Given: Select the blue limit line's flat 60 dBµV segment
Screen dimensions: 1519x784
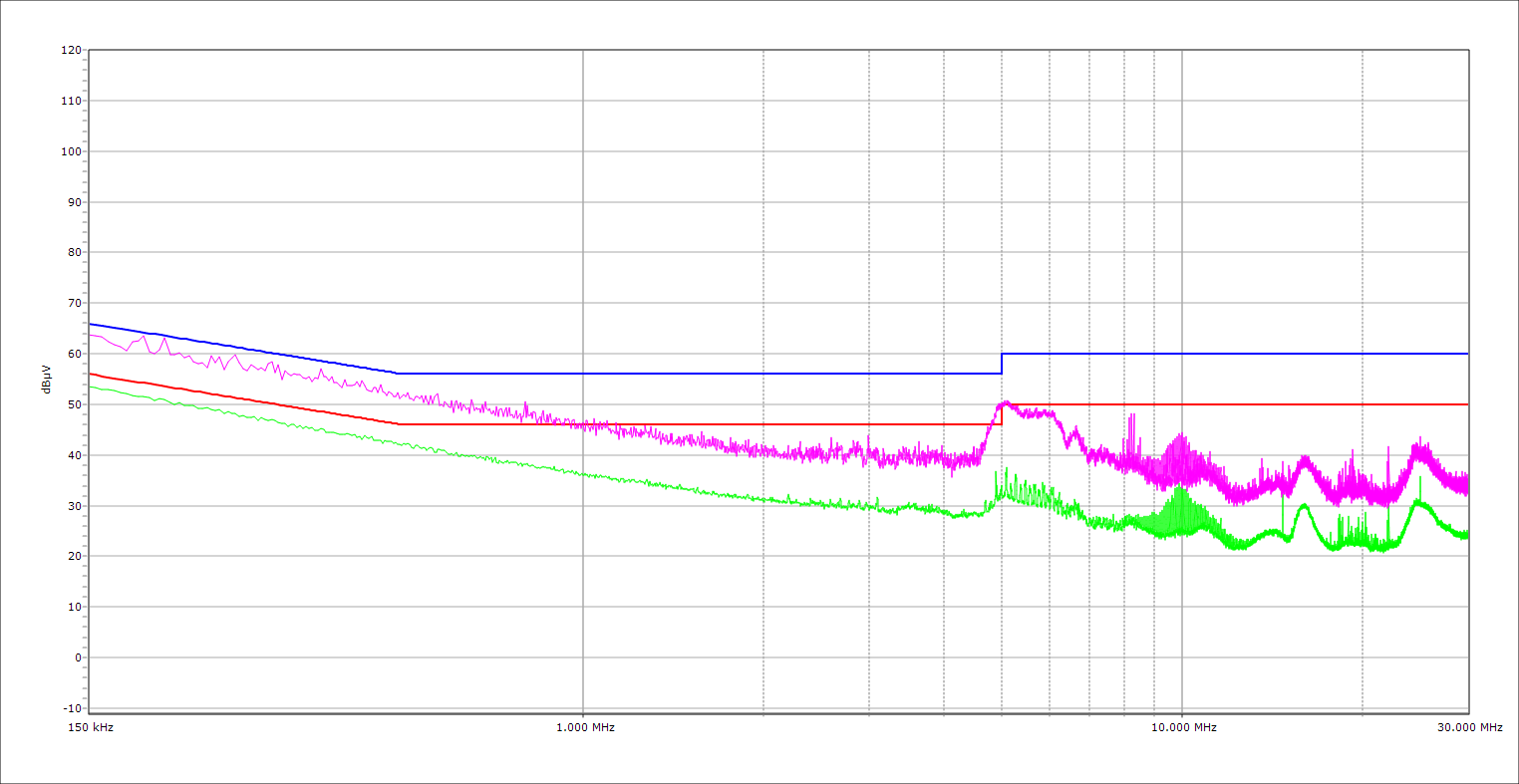Looking at the screenshot, I should [x=1236, y=354].
